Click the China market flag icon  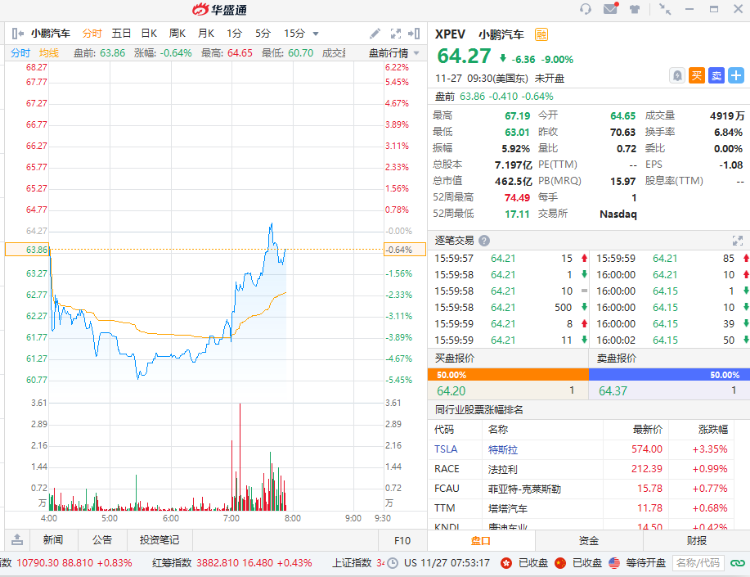(560, 563)
